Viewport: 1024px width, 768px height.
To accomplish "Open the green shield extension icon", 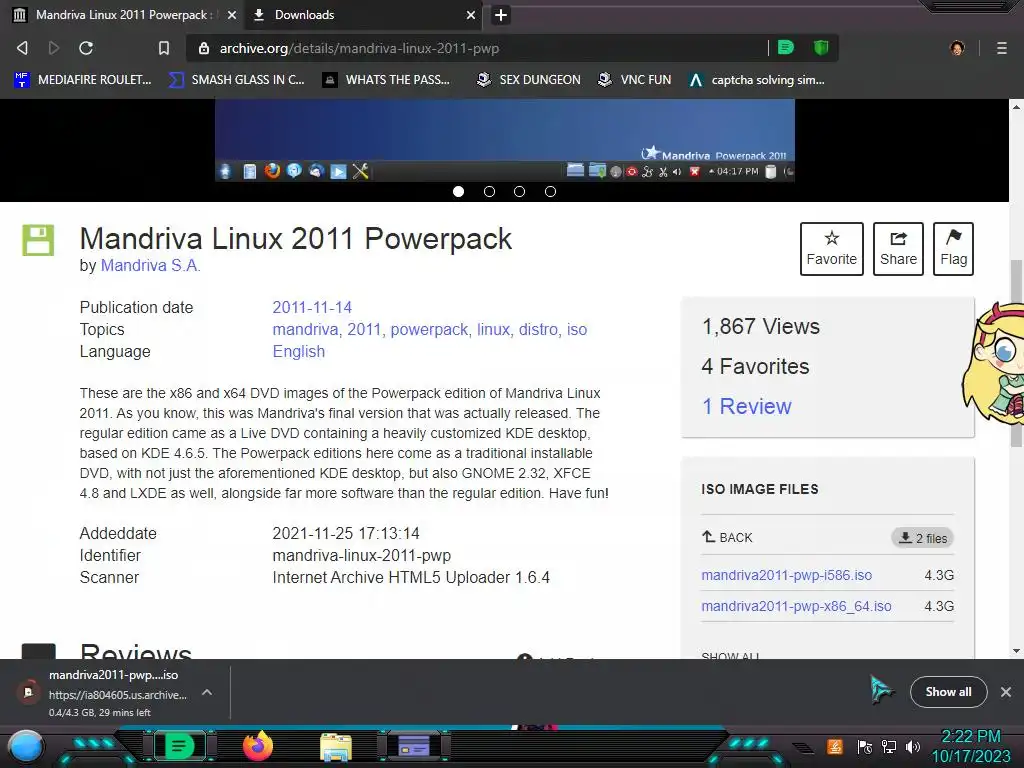I will tap(821, 47).
